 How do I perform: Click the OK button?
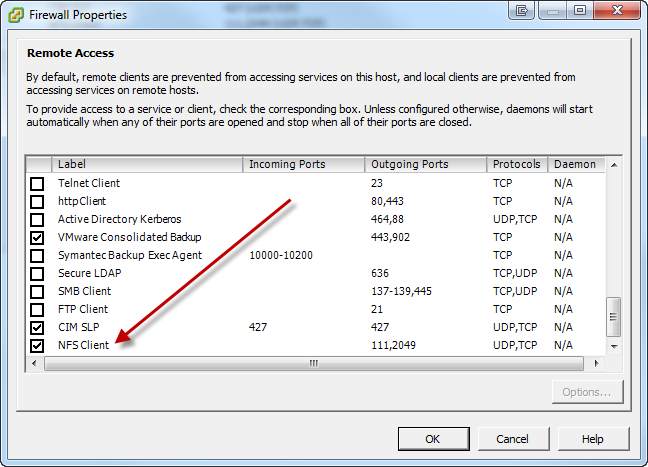434,439
